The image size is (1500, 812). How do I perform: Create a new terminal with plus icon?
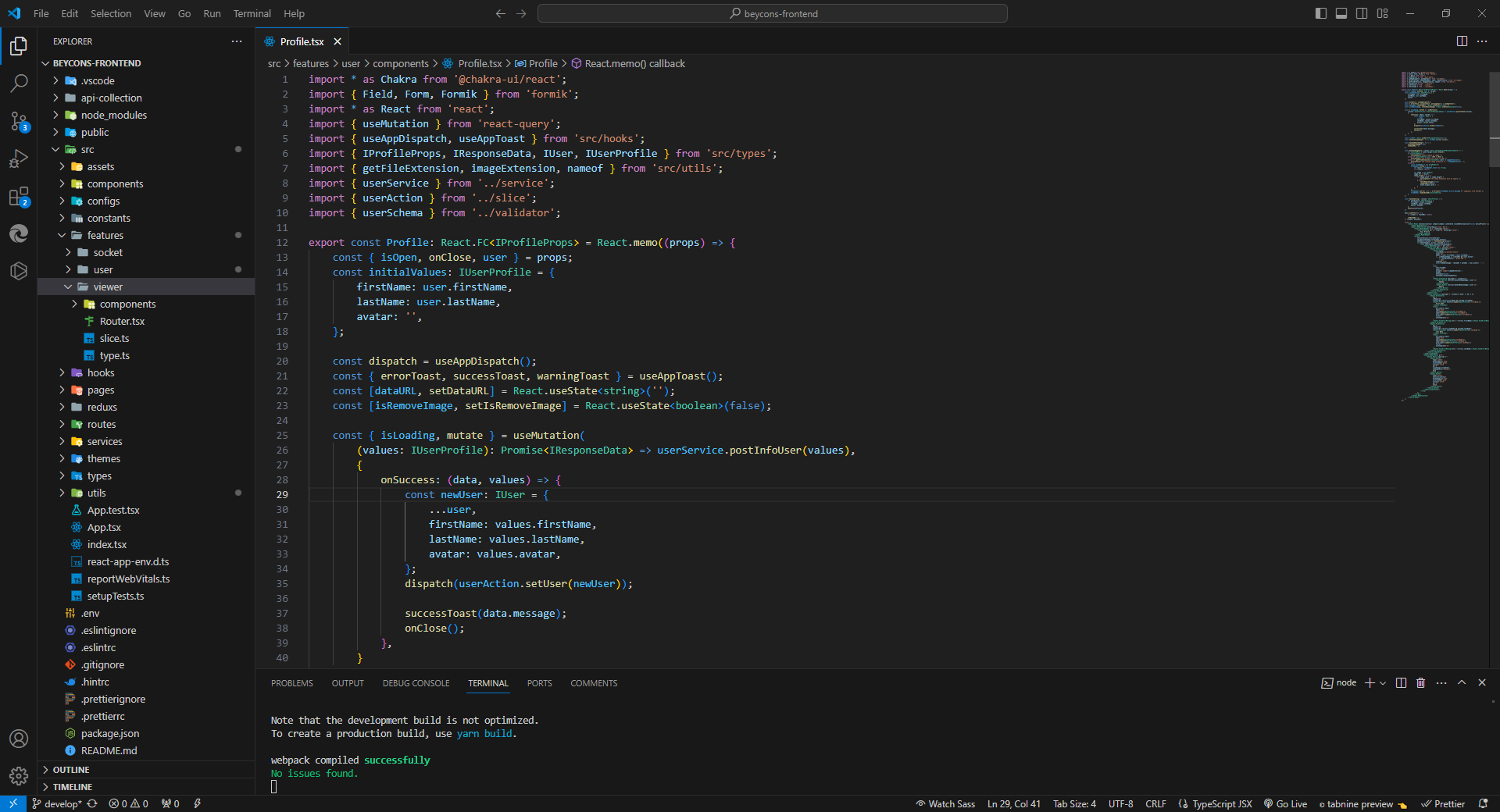click(x=1369, y=682)
